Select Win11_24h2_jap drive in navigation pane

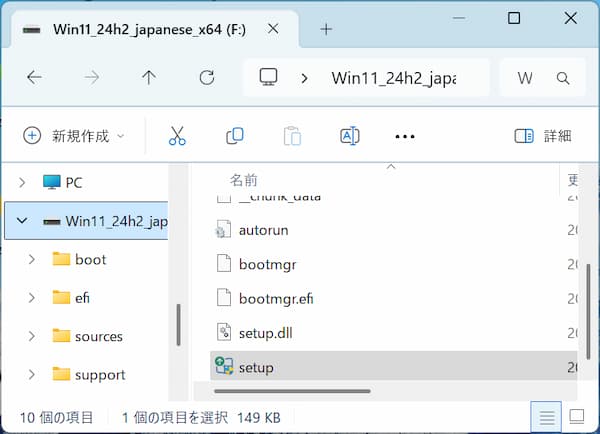(86, 221)
